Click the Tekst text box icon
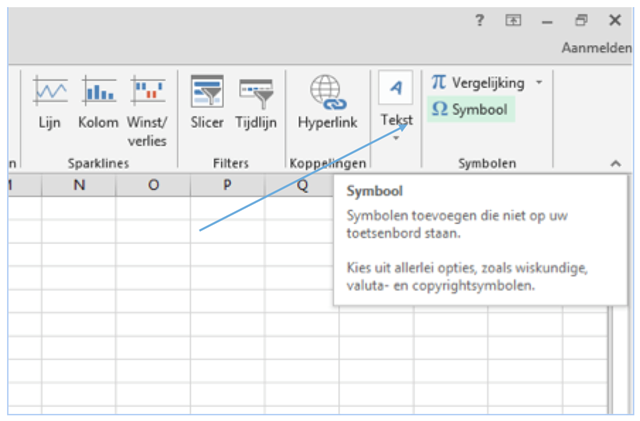 396,90
